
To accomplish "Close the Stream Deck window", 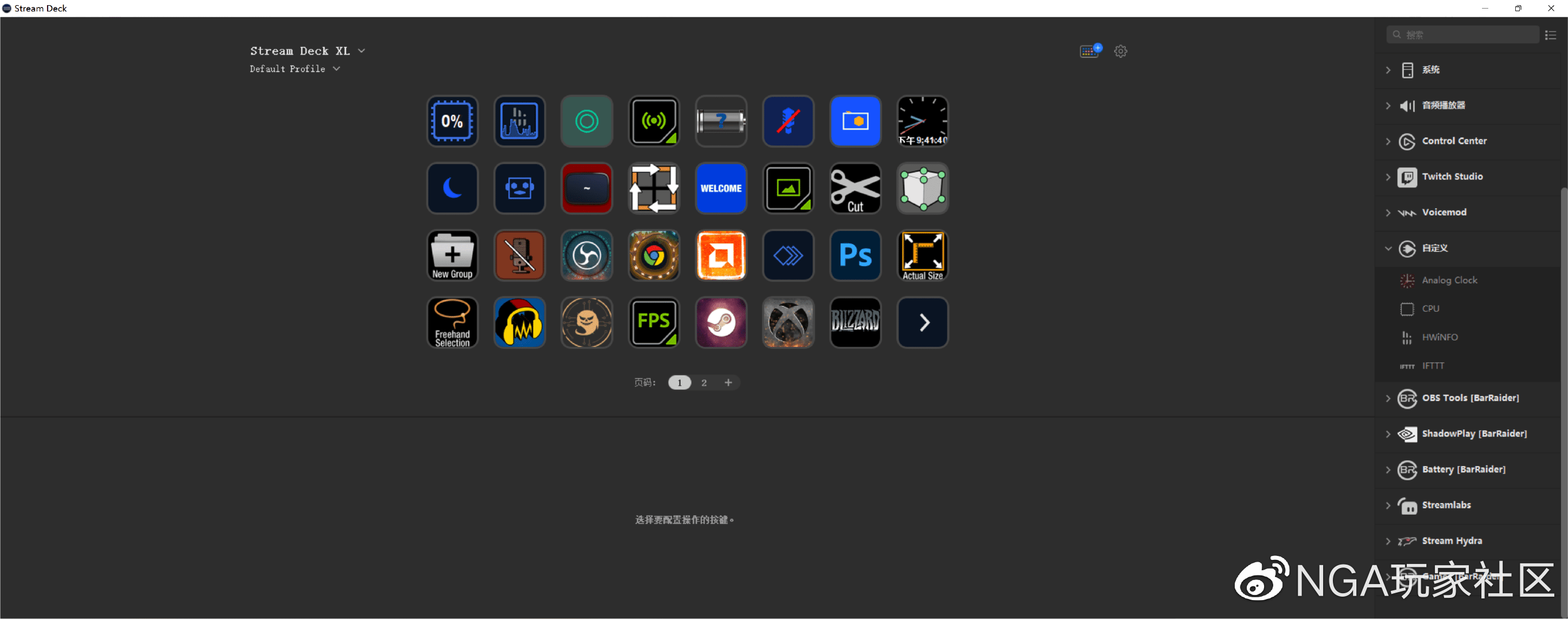I will (x=1551, y=9).
